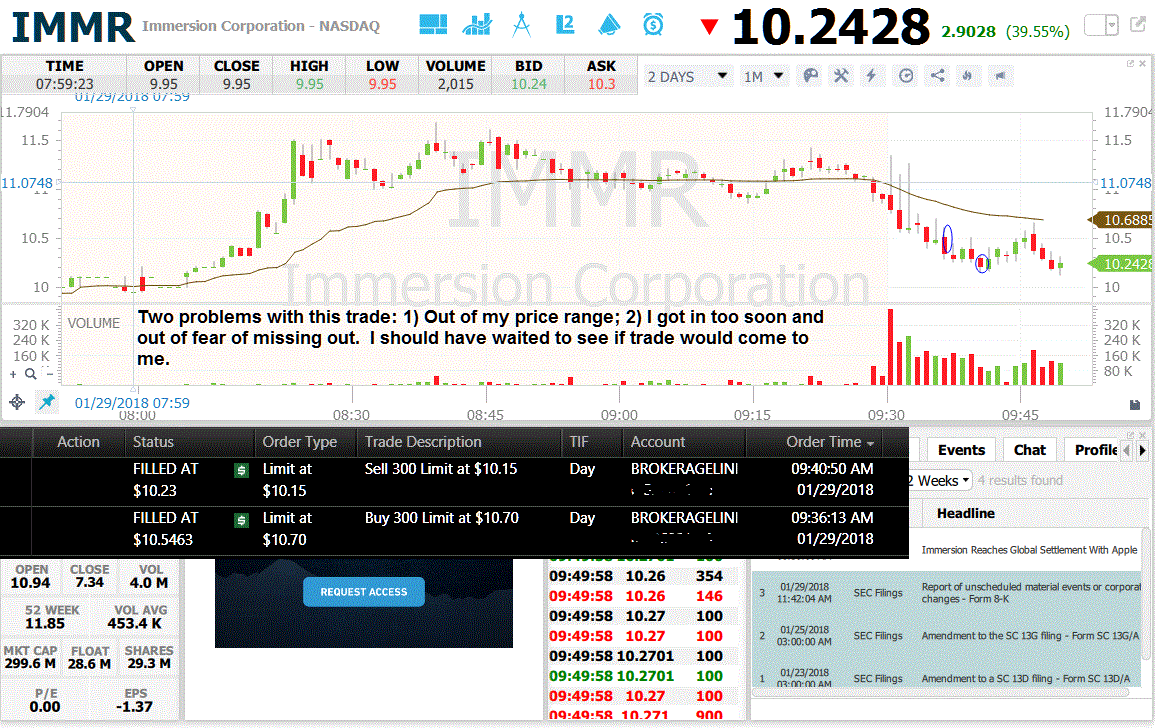Click the MKT CAP 299.6 M stat

click(x=30, y=657)
